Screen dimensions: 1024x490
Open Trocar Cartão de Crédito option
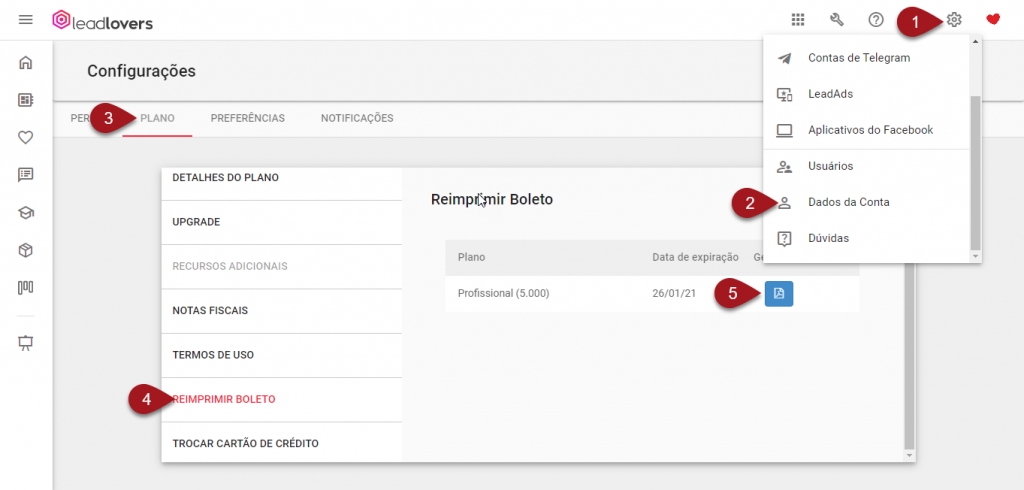pos(245,443)
